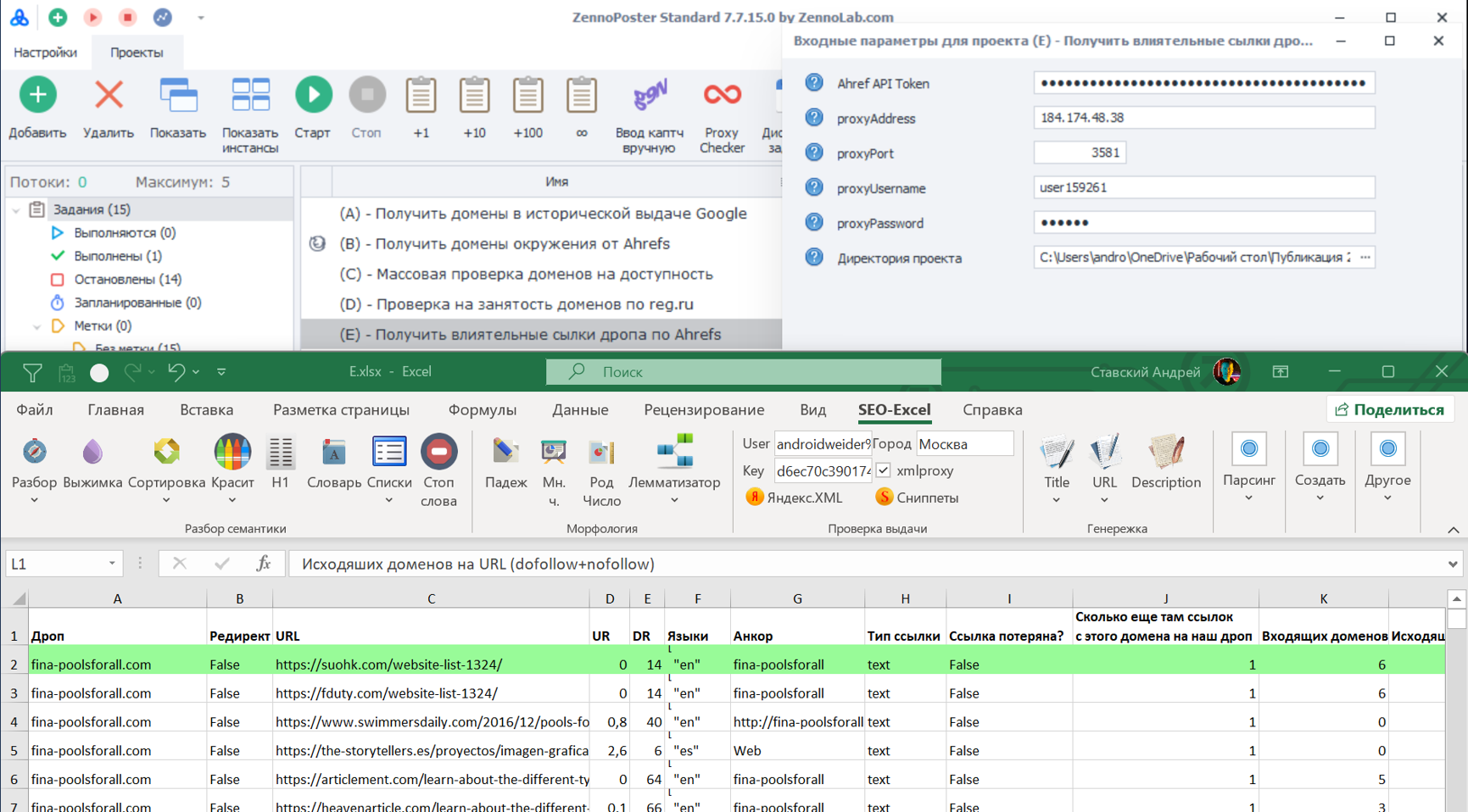Collapse the Задания (15) tree node

click(16, 209)
